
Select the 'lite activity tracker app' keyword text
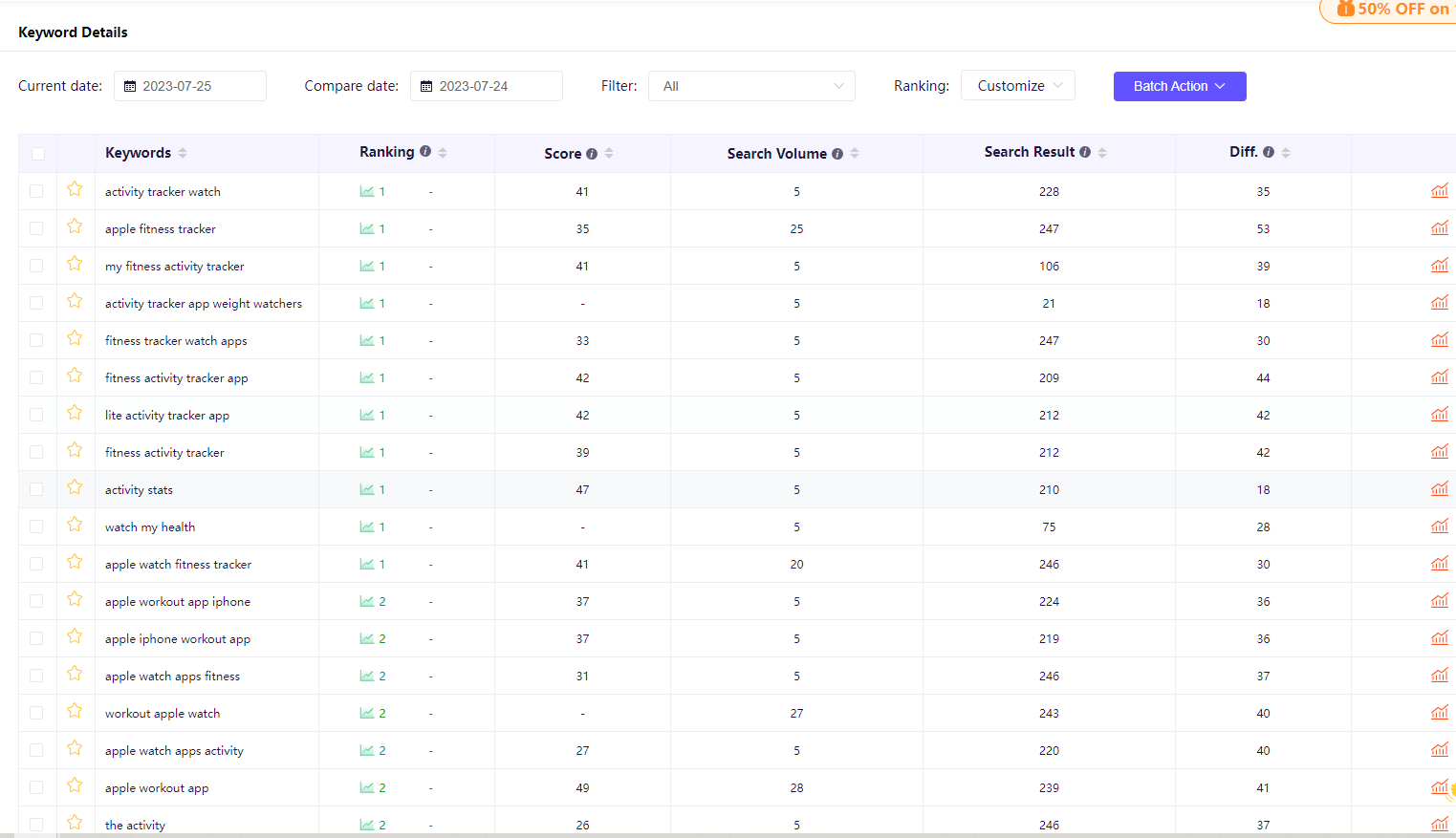tap(167, 415)
